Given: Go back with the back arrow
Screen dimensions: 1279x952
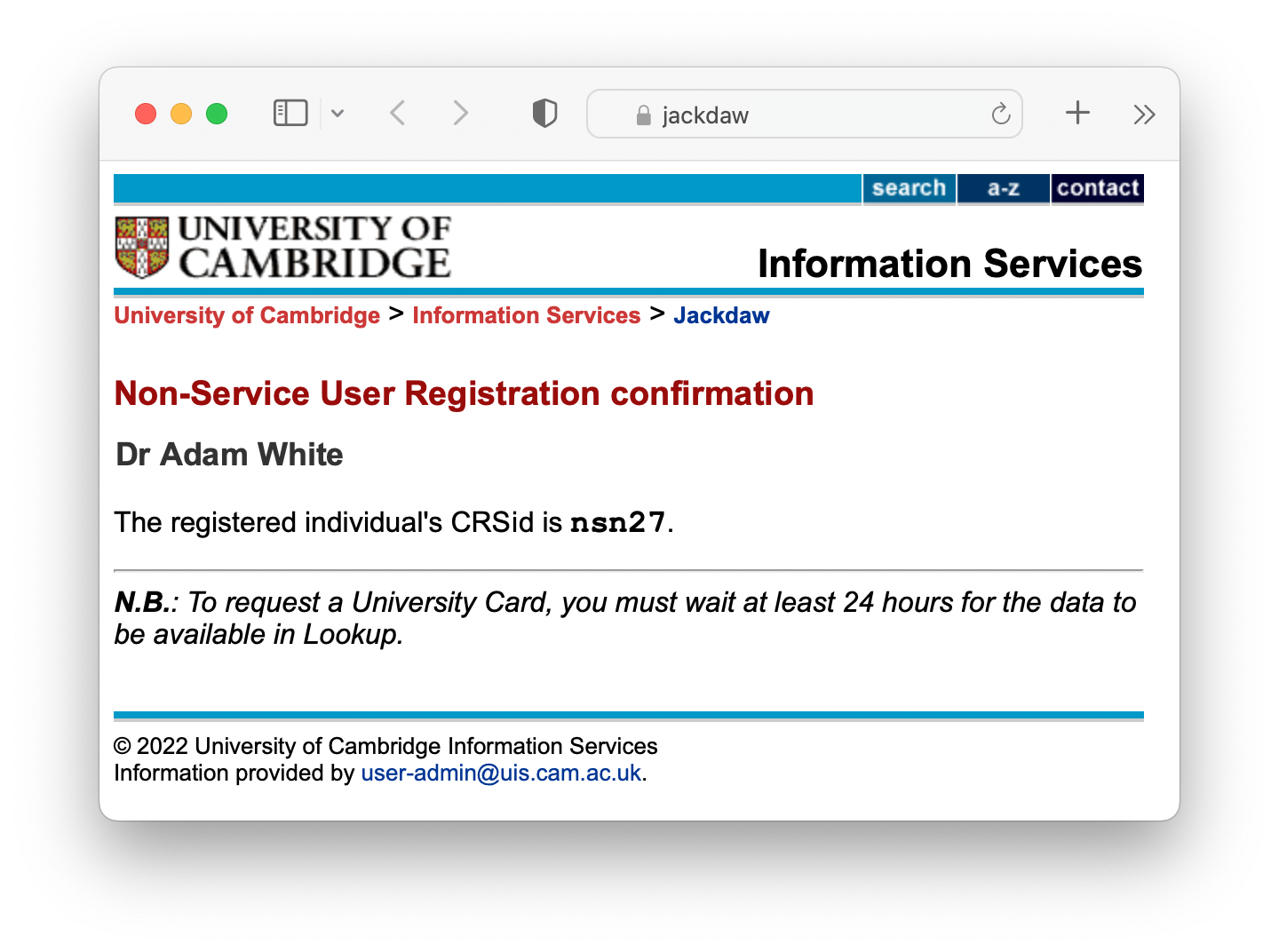Looking at the screenshot, I should point(397,114).
